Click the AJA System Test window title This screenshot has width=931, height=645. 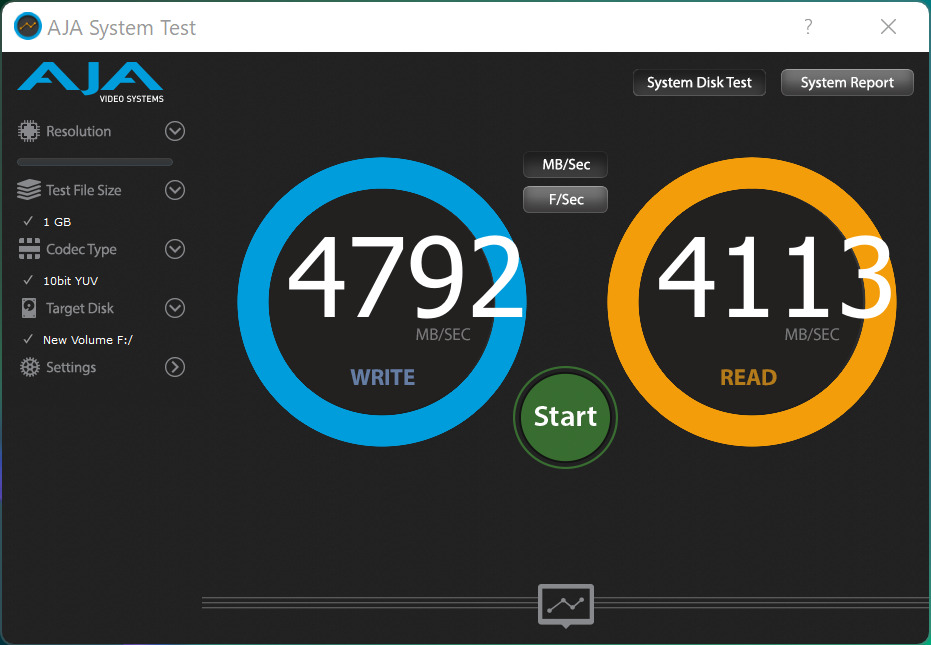coord(122,27)
